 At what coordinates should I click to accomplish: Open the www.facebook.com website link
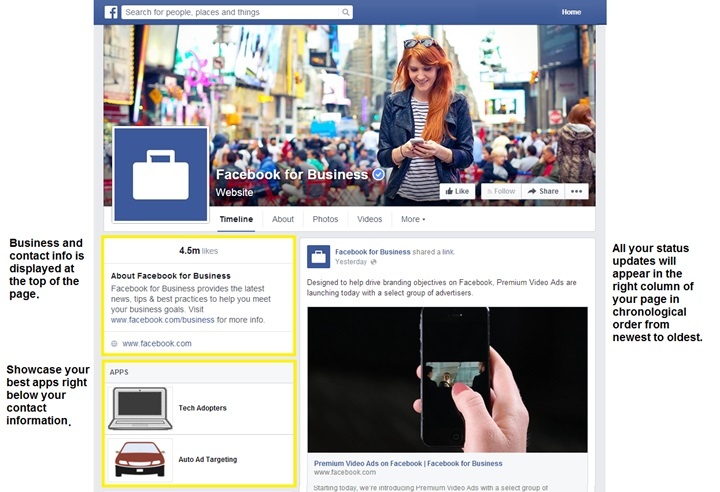coord(157,343)
